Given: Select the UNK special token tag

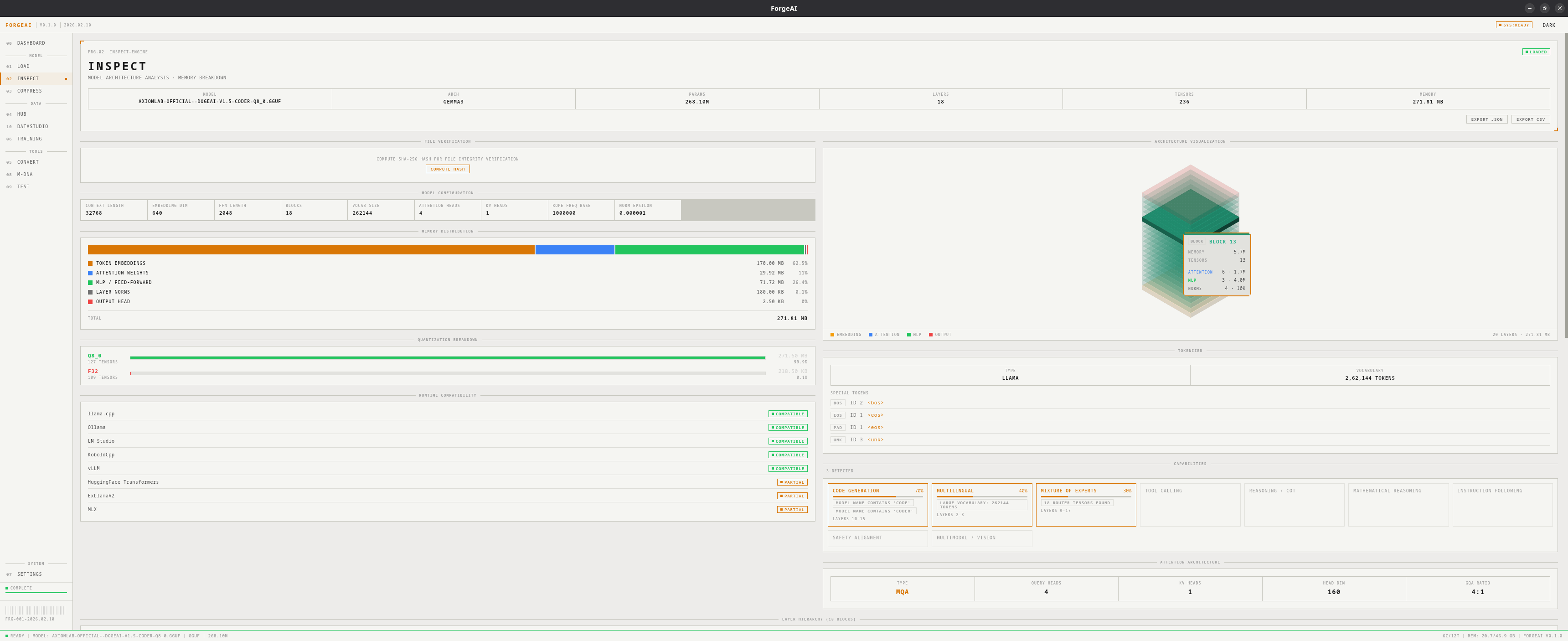Looking at the screenshot, I should (x=838, y=439).
